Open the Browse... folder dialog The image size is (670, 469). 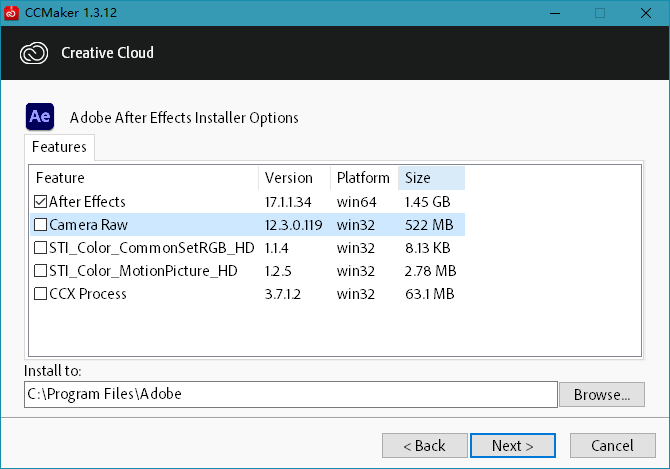[602, 395]
